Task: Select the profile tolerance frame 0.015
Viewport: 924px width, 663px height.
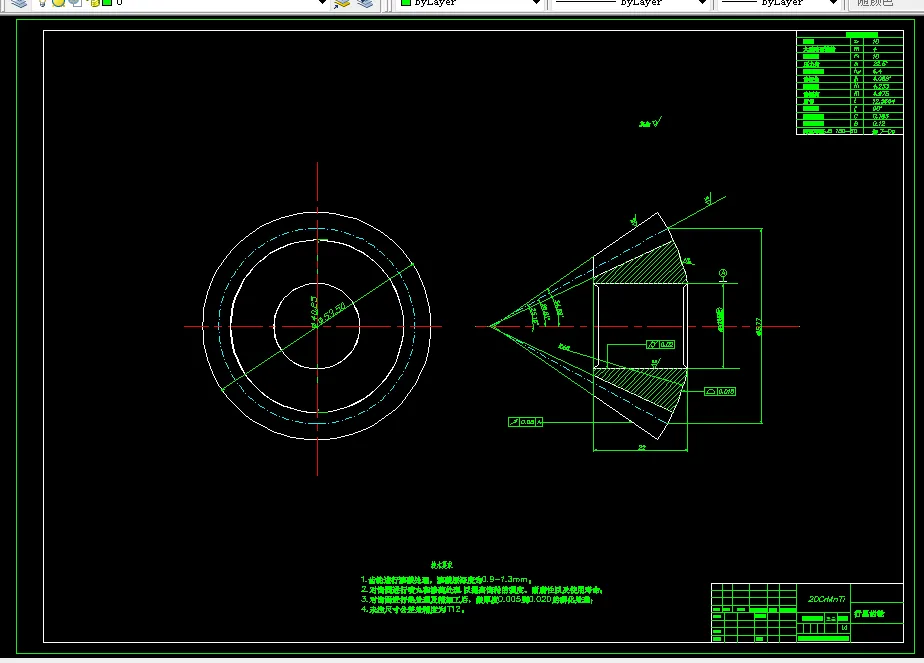Action: point(720,391)
